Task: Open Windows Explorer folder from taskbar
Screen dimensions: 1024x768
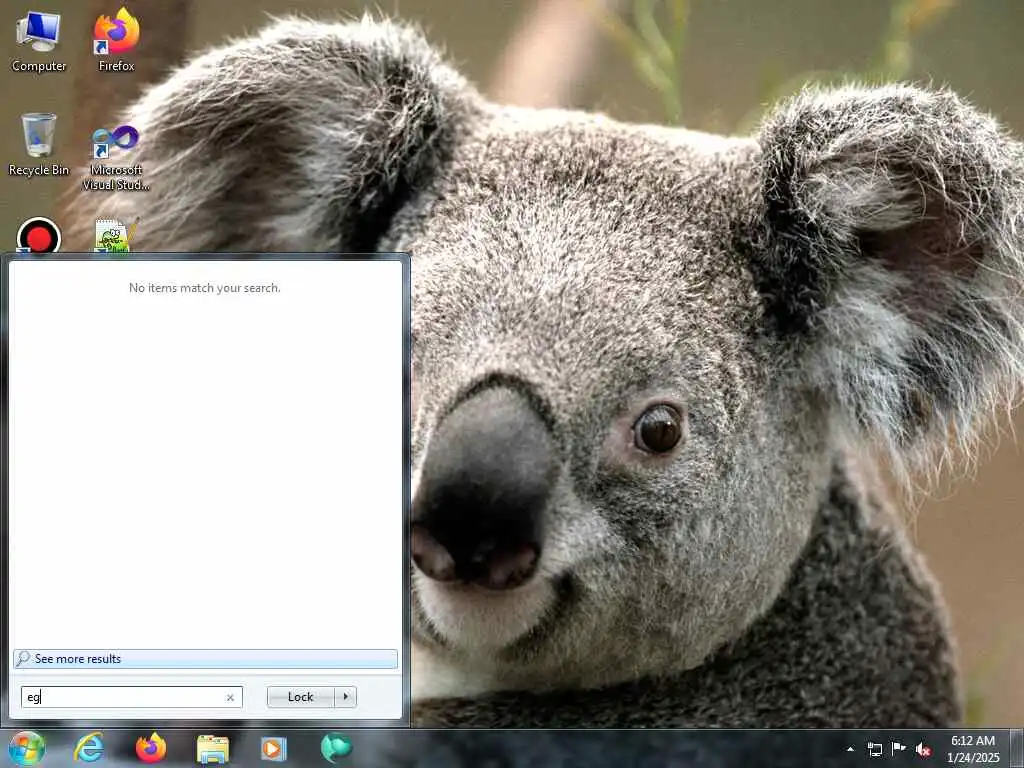Action: pos(213,749)
